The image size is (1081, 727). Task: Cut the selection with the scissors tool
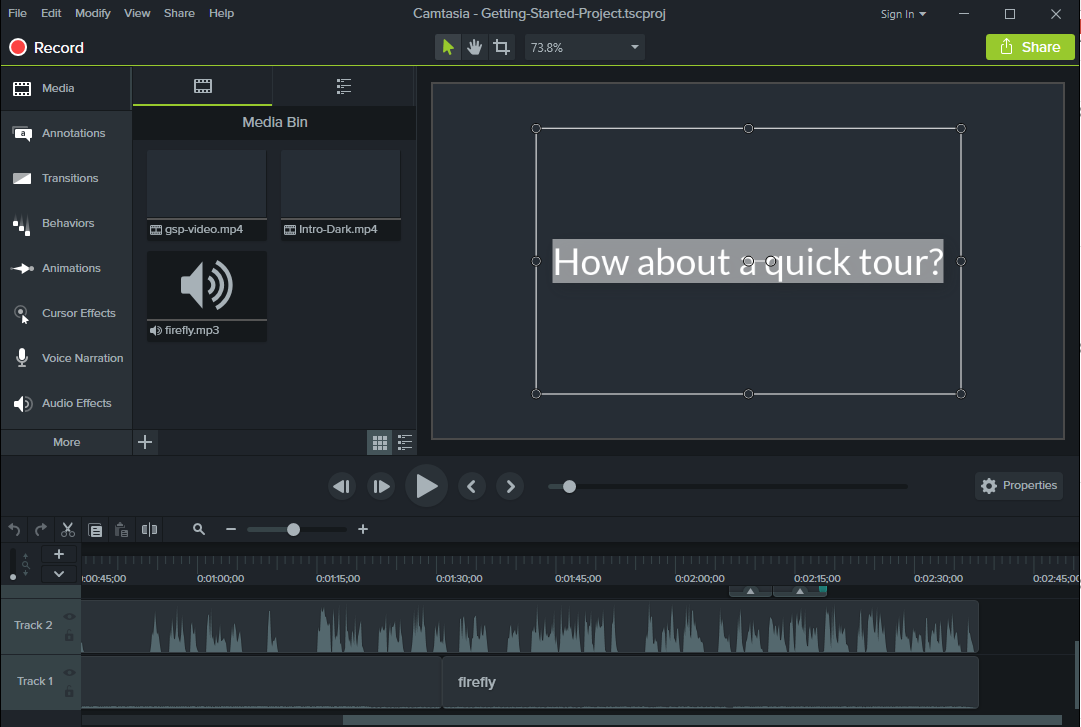click(67, 529)
